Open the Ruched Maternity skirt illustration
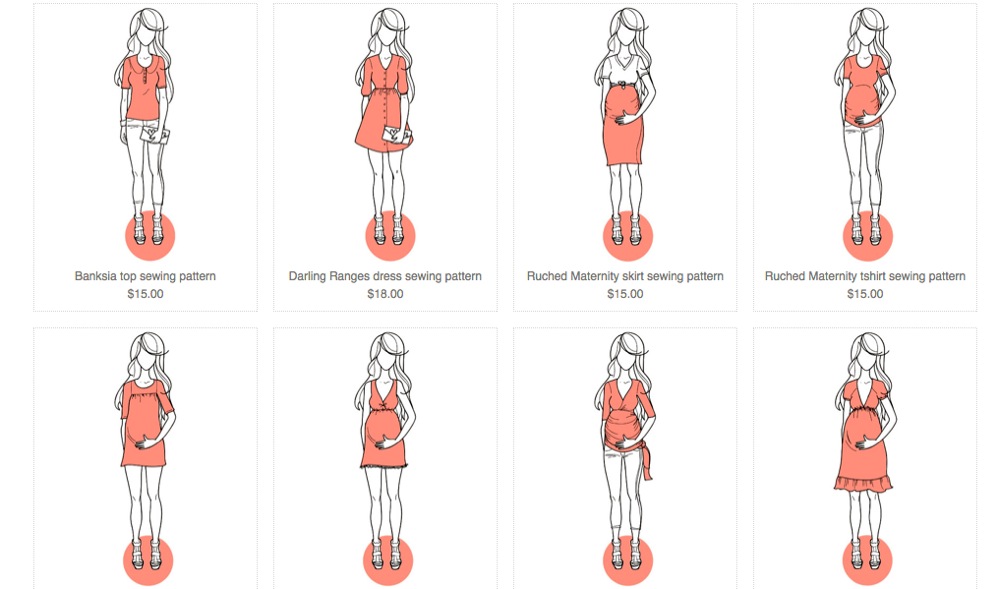 [x=625, y=134]
